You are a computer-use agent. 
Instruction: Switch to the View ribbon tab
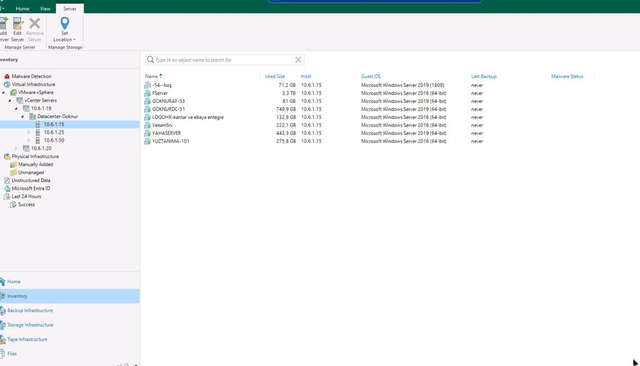click(45, 9)
